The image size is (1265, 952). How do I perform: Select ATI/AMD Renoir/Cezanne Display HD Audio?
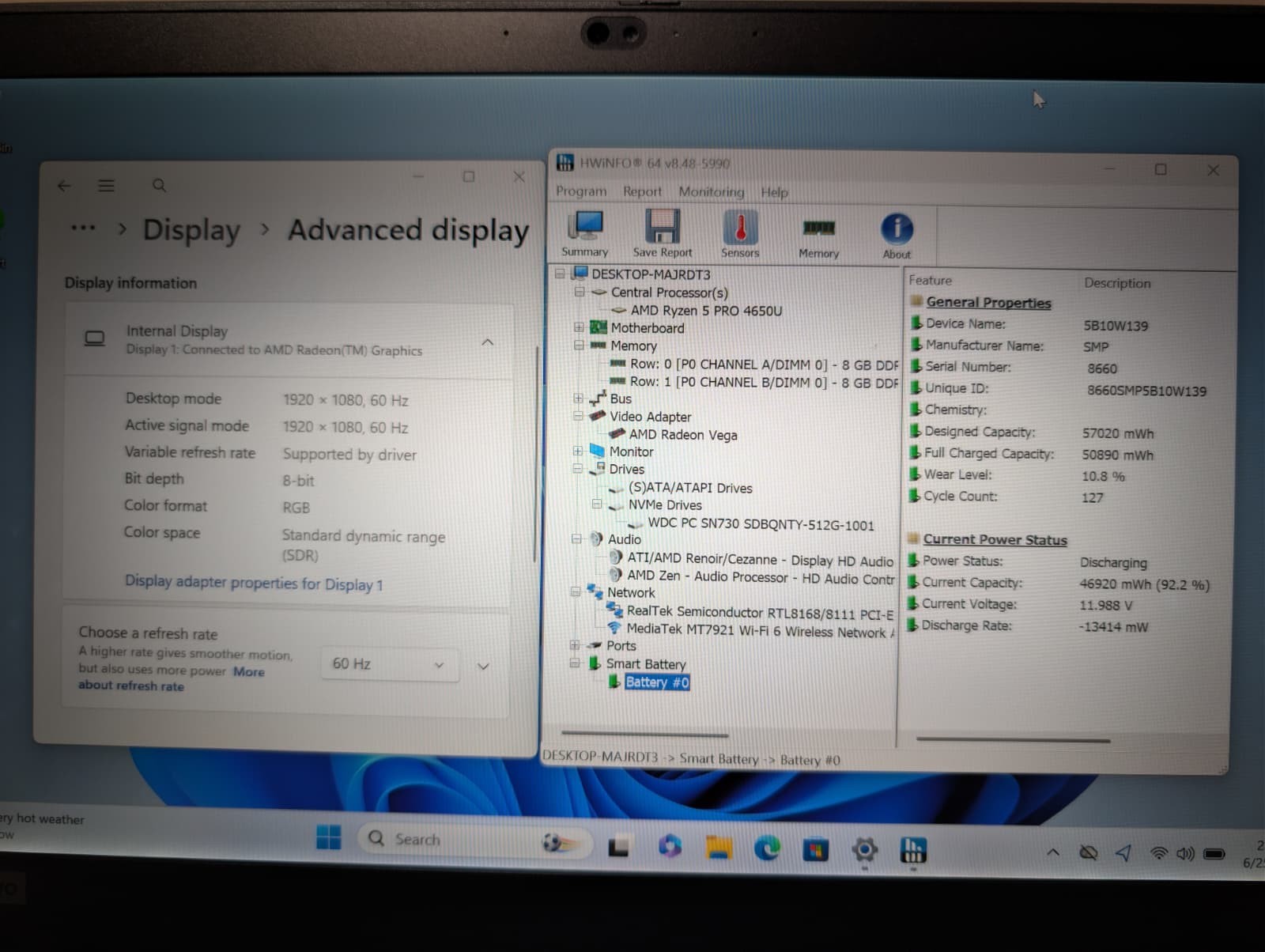[x=760, y=560]
